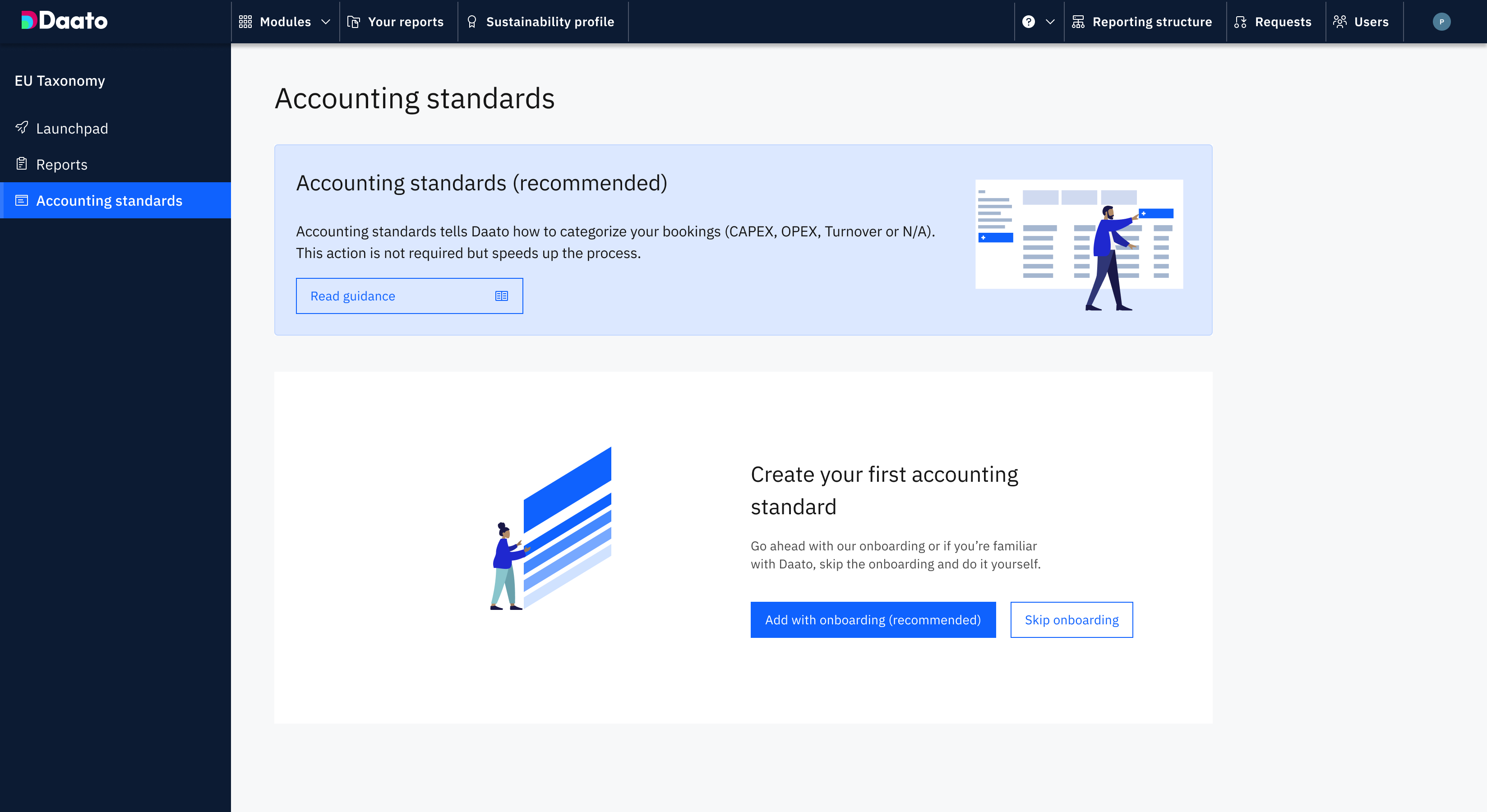Screen dimensions: 1487x812
Task: Click the Requests icon in top bar
Action: (x=1240, y=22)
